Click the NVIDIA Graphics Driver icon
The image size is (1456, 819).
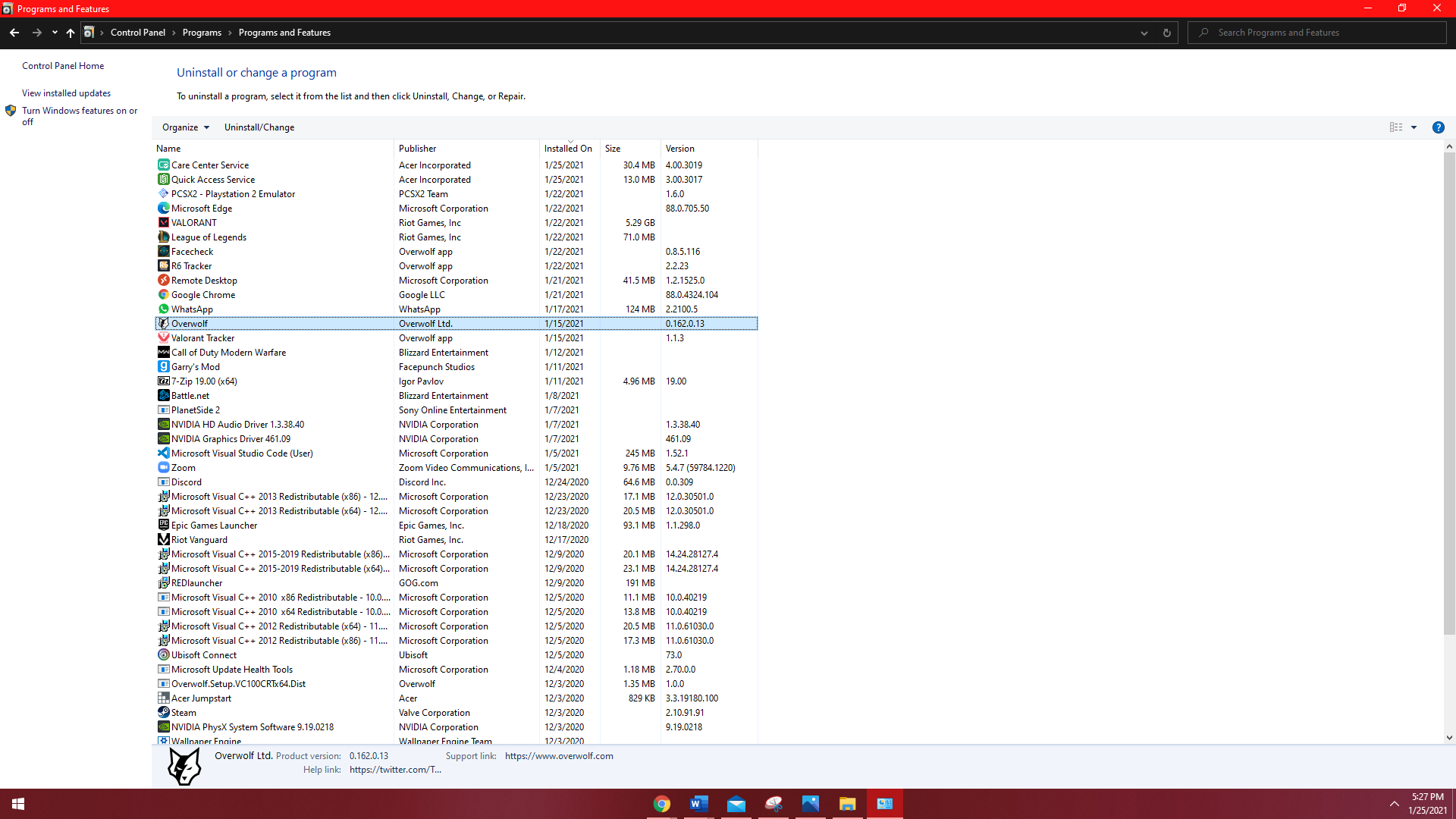click(x=163, y=438)
